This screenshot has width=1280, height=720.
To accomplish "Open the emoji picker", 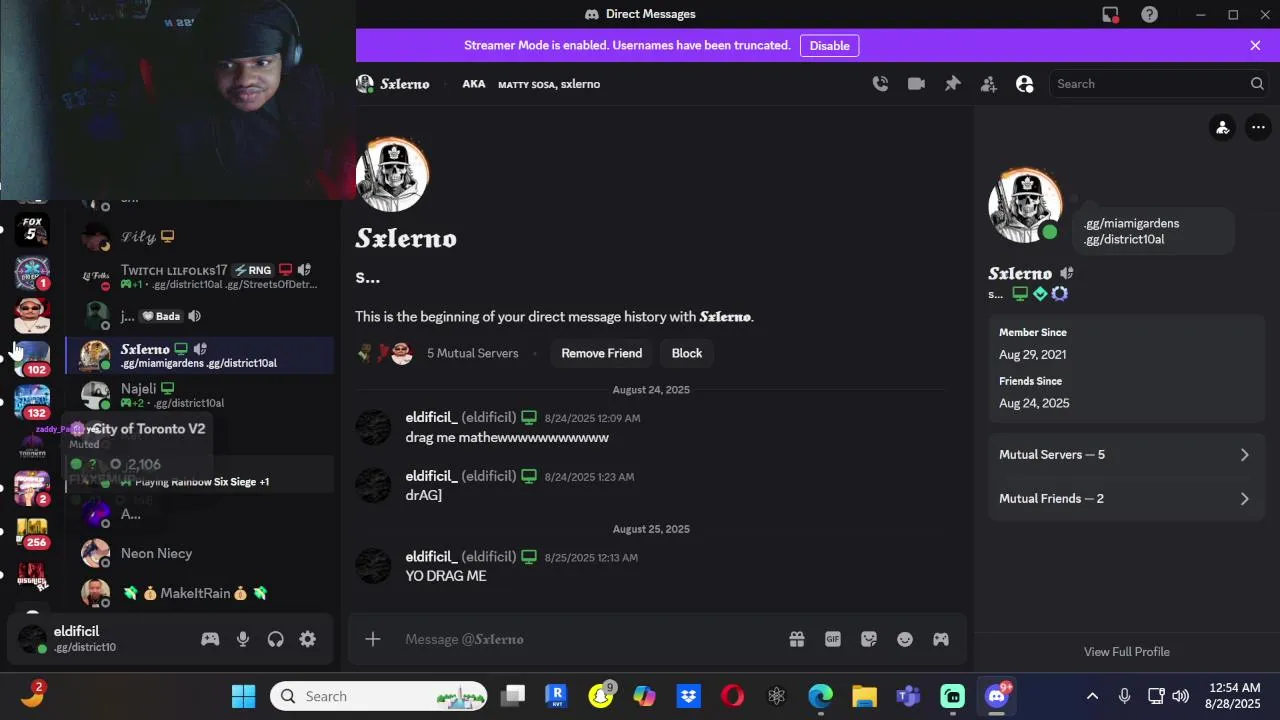I will (905, 639).
